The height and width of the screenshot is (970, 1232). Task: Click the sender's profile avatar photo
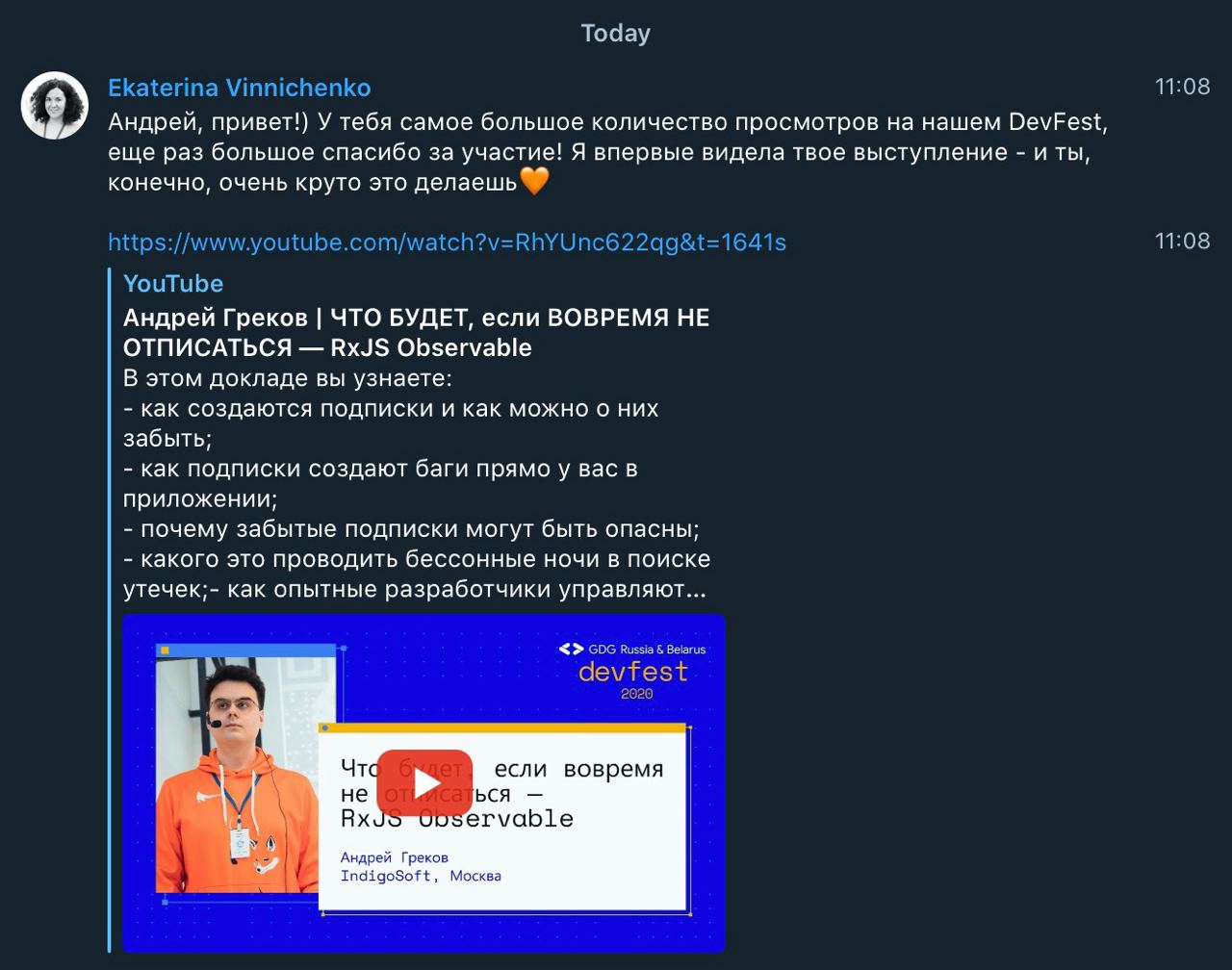coord(55,106)
